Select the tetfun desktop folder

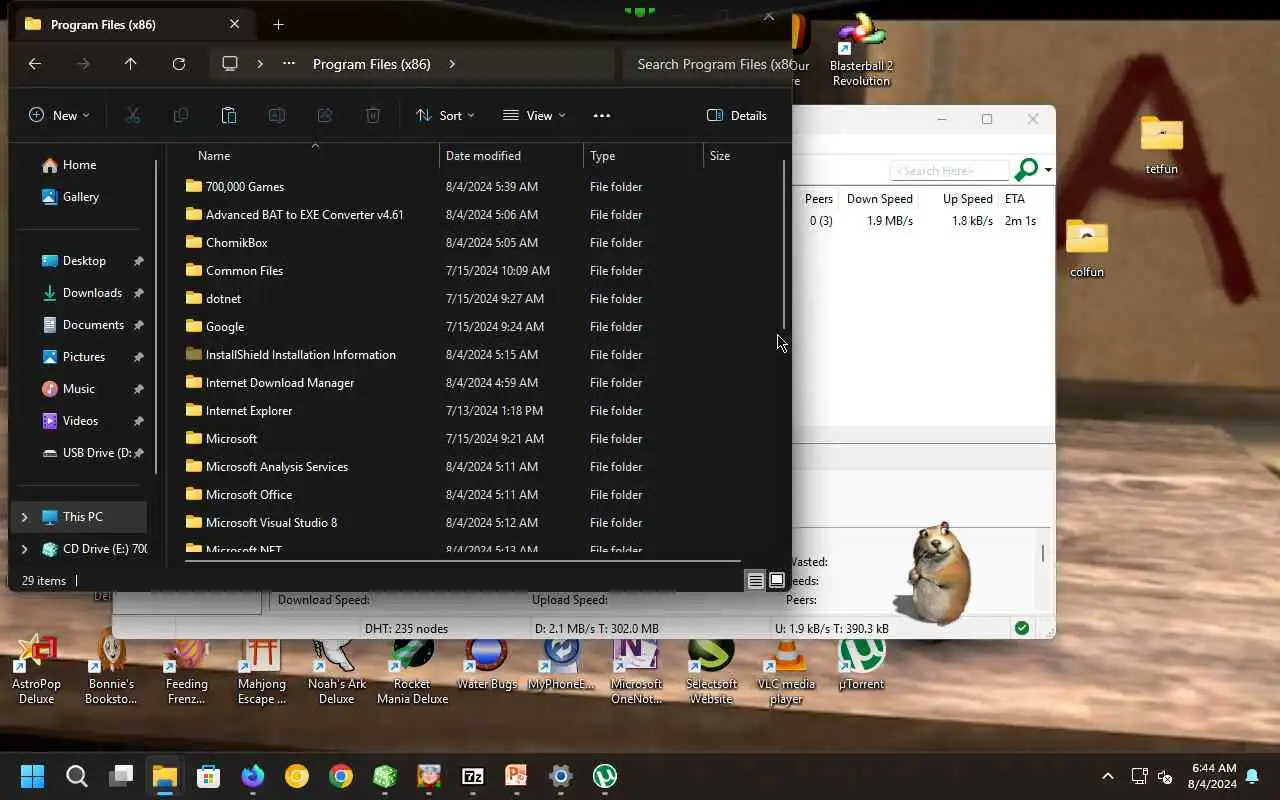[x=1161, y=145]
